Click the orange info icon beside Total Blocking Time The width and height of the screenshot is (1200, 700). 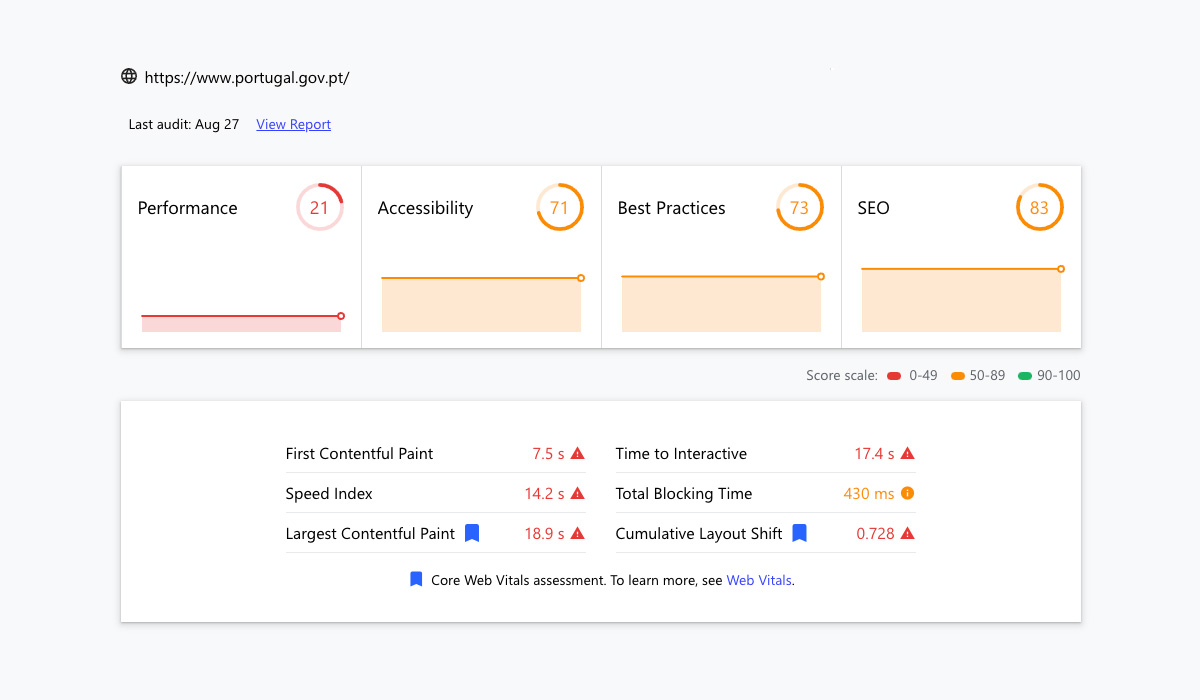coord(907,494)
